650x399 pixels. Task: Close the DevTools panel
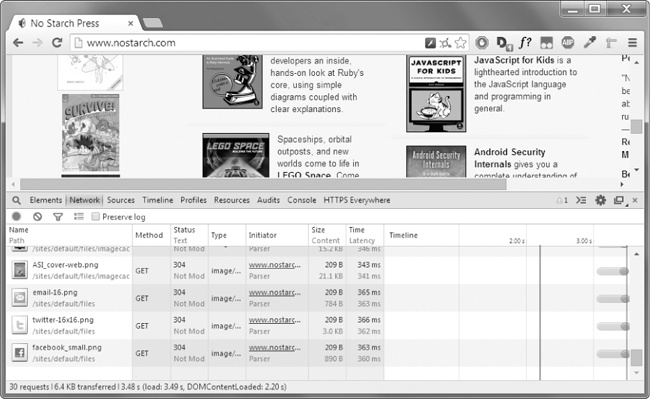click(635, 201)
